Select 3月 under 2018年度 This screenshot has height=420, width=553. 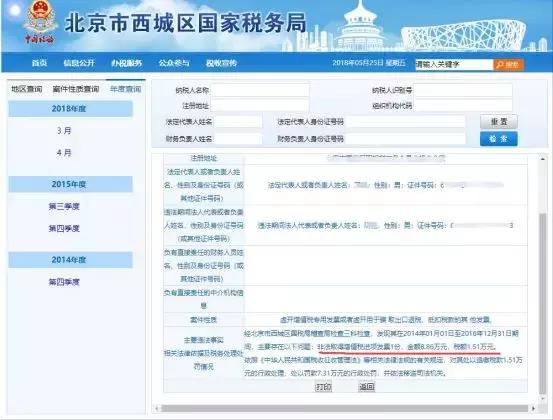point(64,131)
